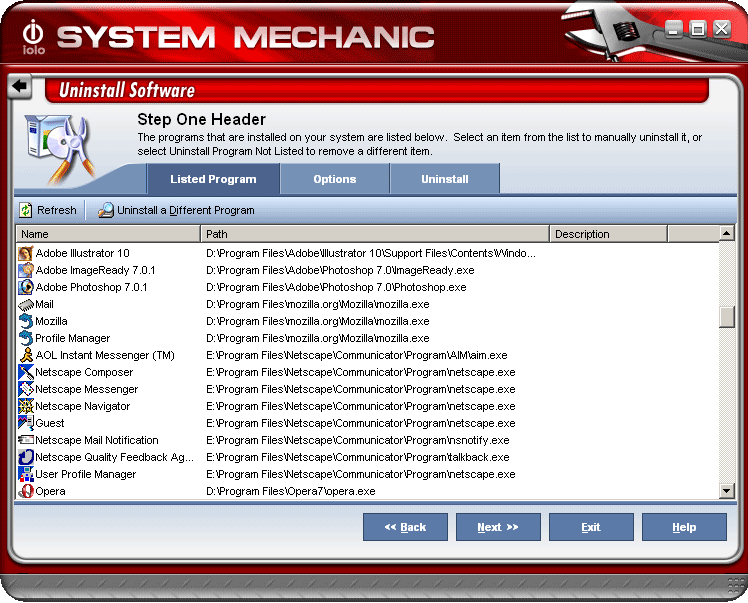Viewport: 748px width, 603px height.
Task: Select the Adobe Illustrator 10 name text
Action: coord(83,253)
